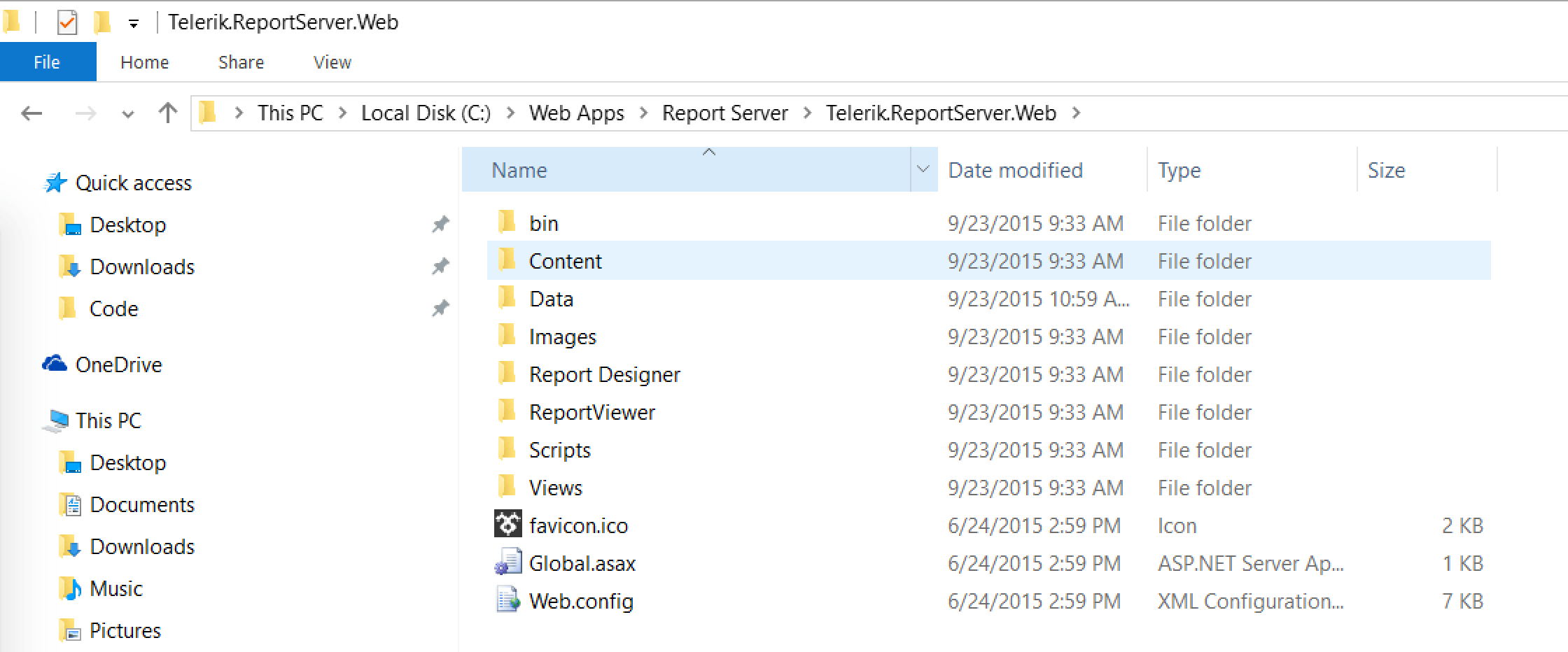Select the Scripts folder

coord(559,450)
